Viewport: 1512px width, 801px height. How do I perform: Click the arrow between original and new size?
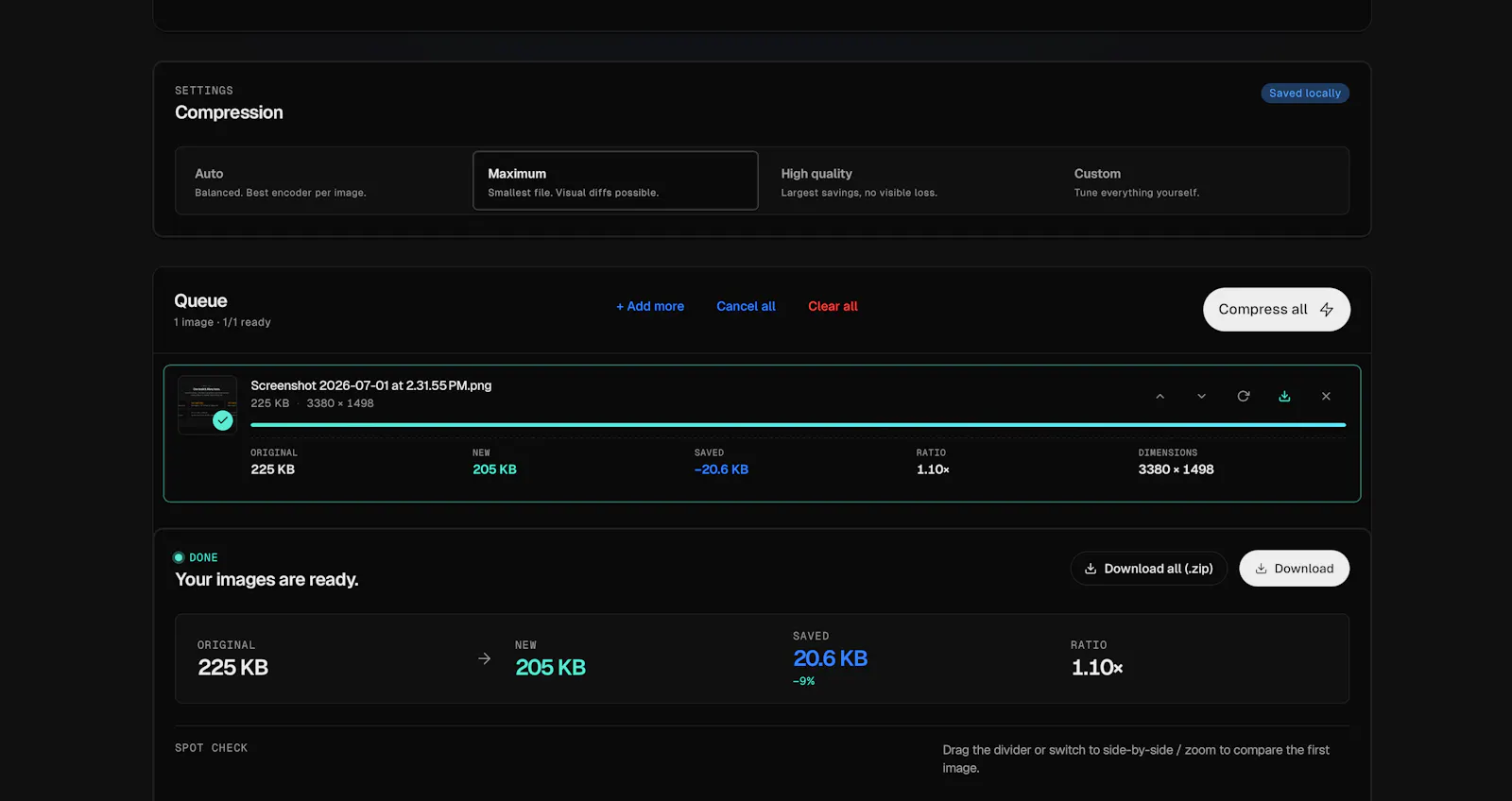click(484, 658)
